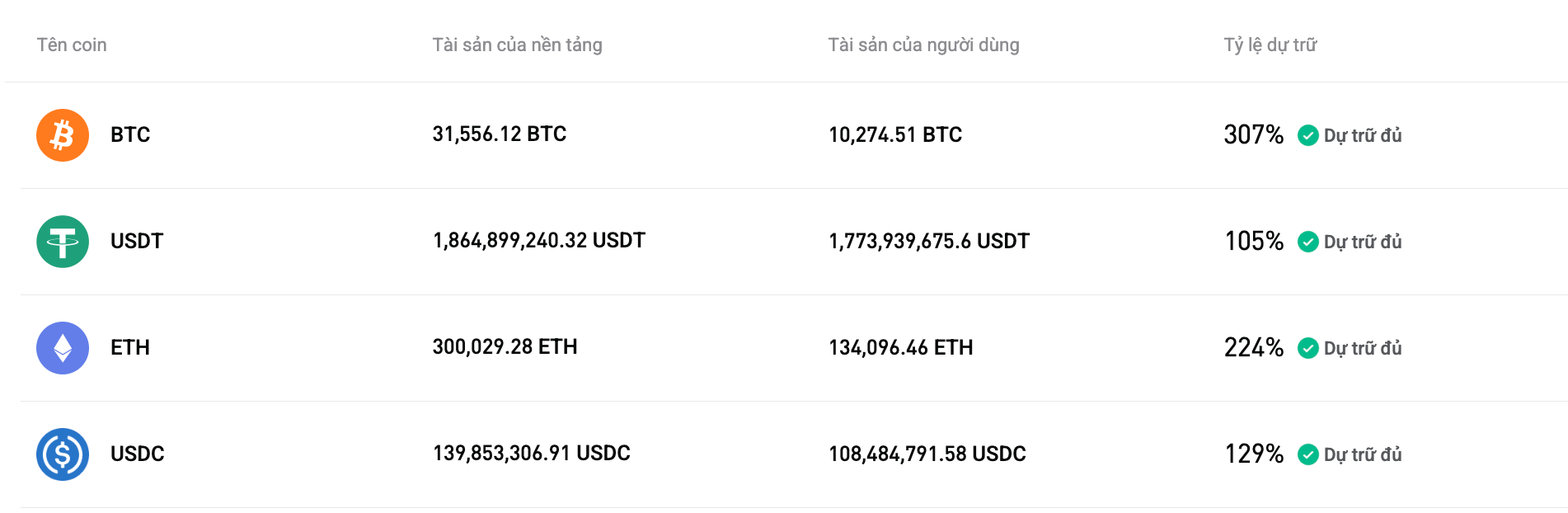Click platform assets value 31,556.12 BTC
The width and height of the screenshot is (1568, 513).
pyautogui.click(x=500, y=134)
